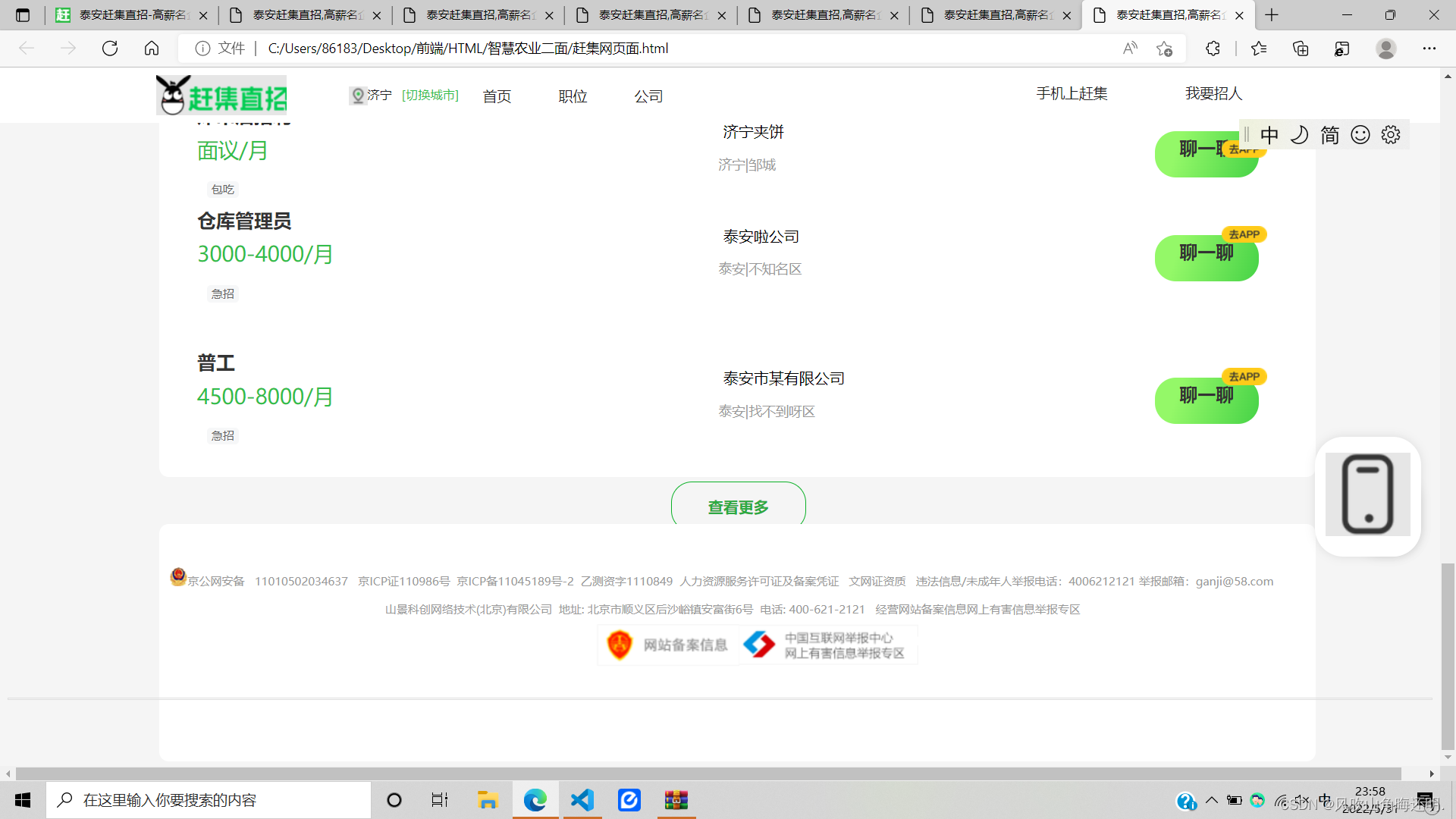Screen dimensions: 1456x819
Task: Click the Windows taskbar search box
Action: [x=209, y=800]
